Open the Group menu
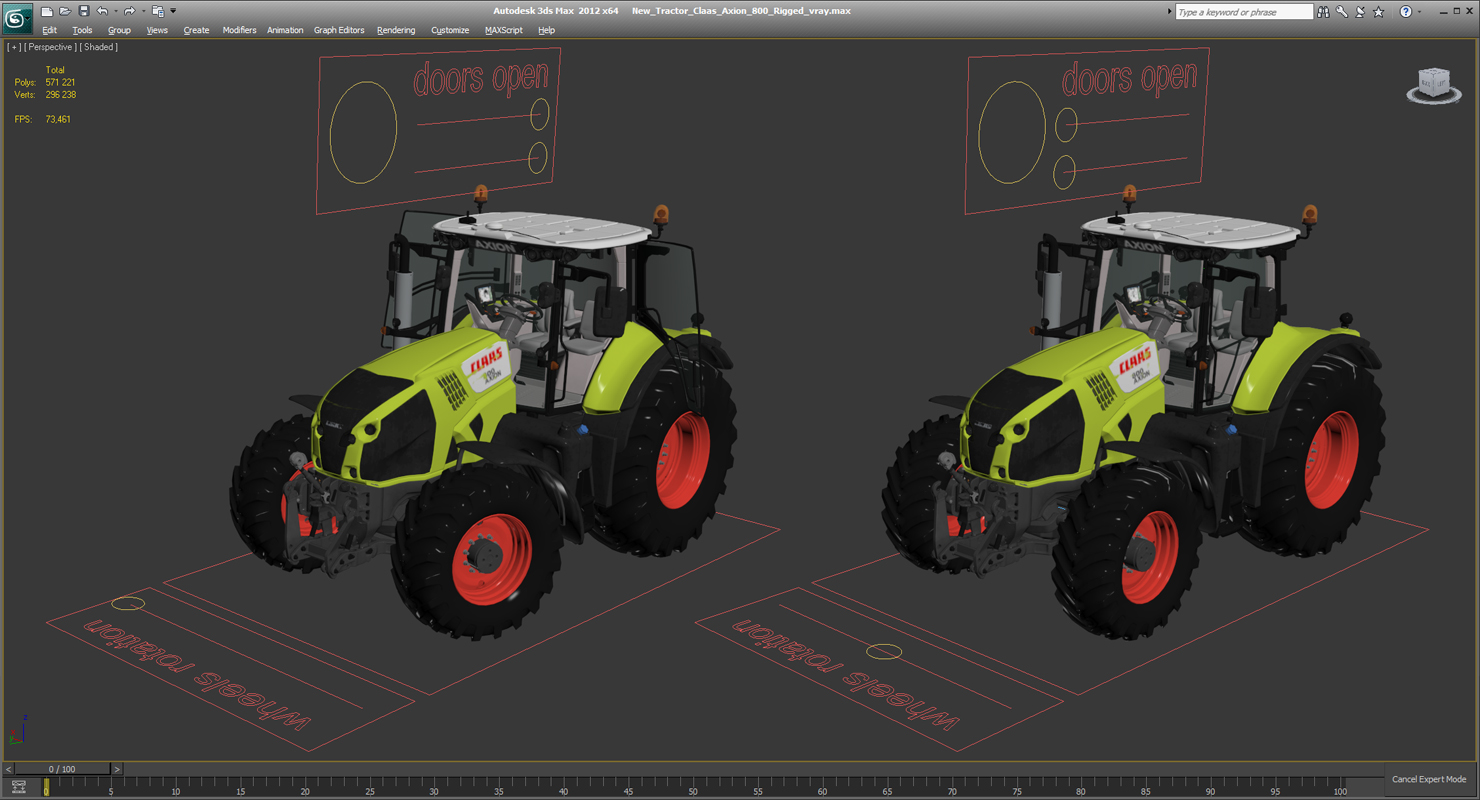This screenshot has width=1480, height=800. pos(119,30)
